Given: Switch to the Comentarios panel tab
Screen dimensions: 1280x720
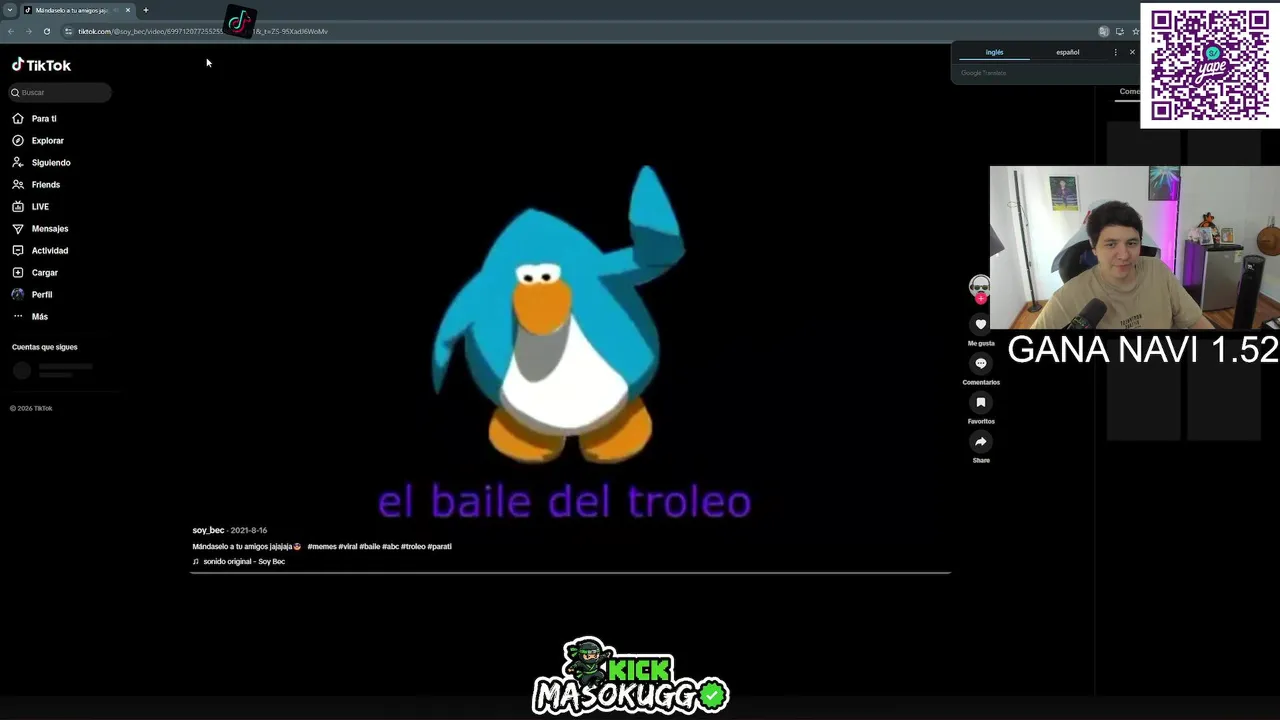Looking at the screenshot, I should (1129, 91).
